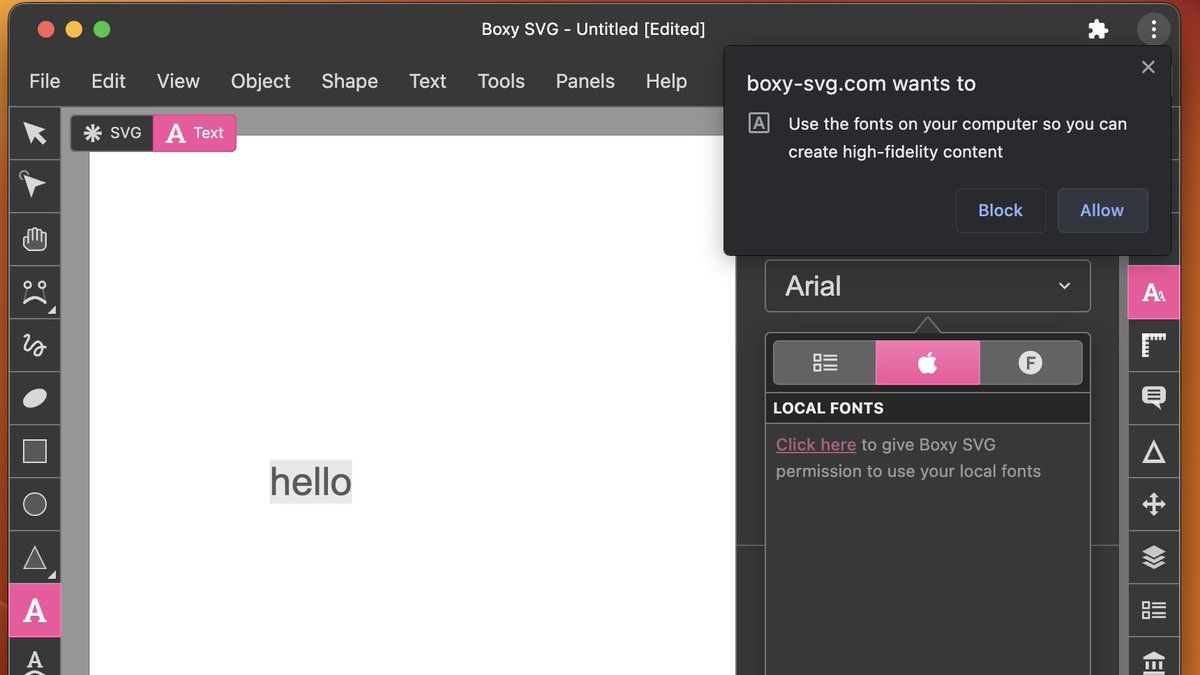
Task: Click the green fullscreen window button
Action: coord(102,29)
